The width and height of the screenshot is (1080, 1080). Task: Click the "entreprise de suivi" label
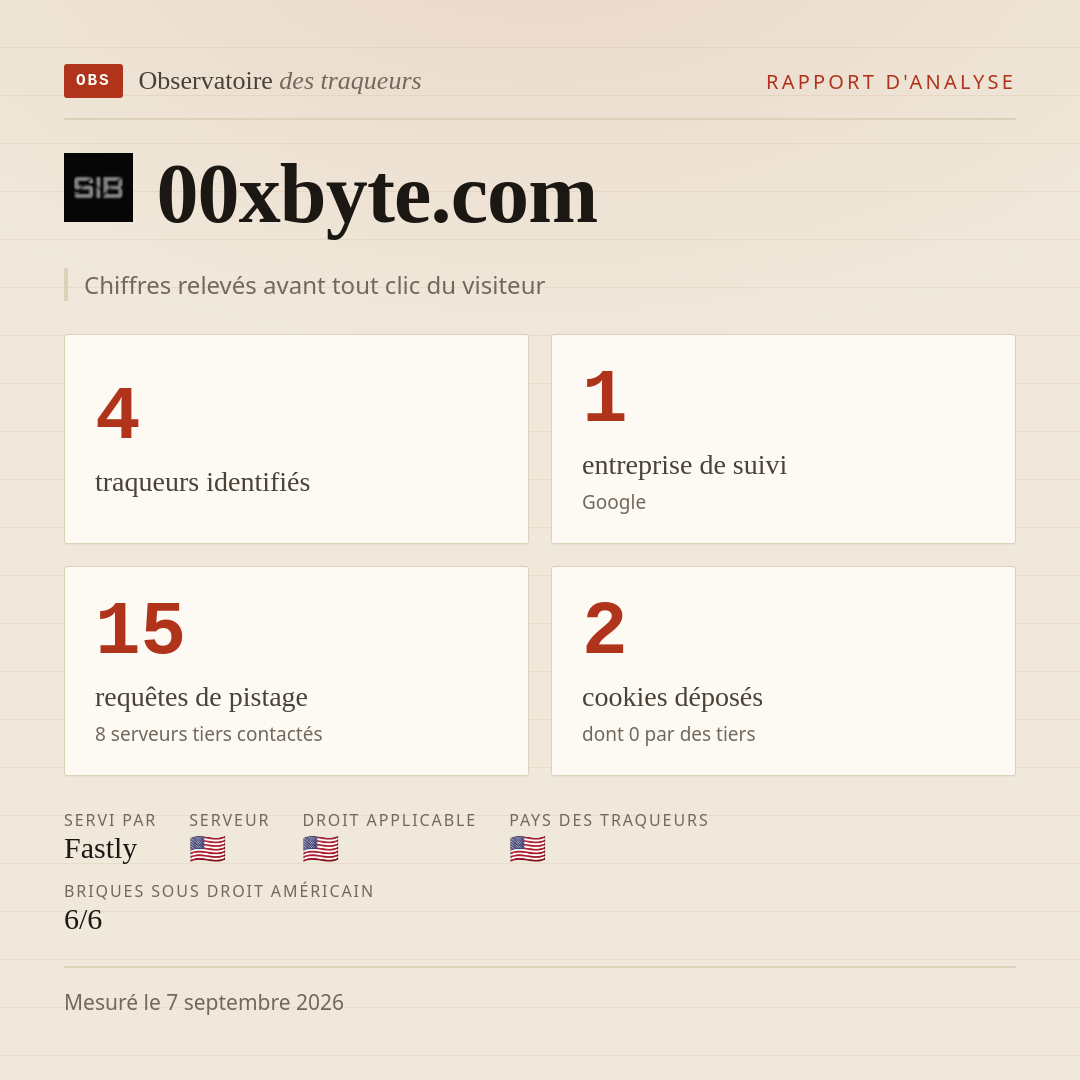click(684, 465)
